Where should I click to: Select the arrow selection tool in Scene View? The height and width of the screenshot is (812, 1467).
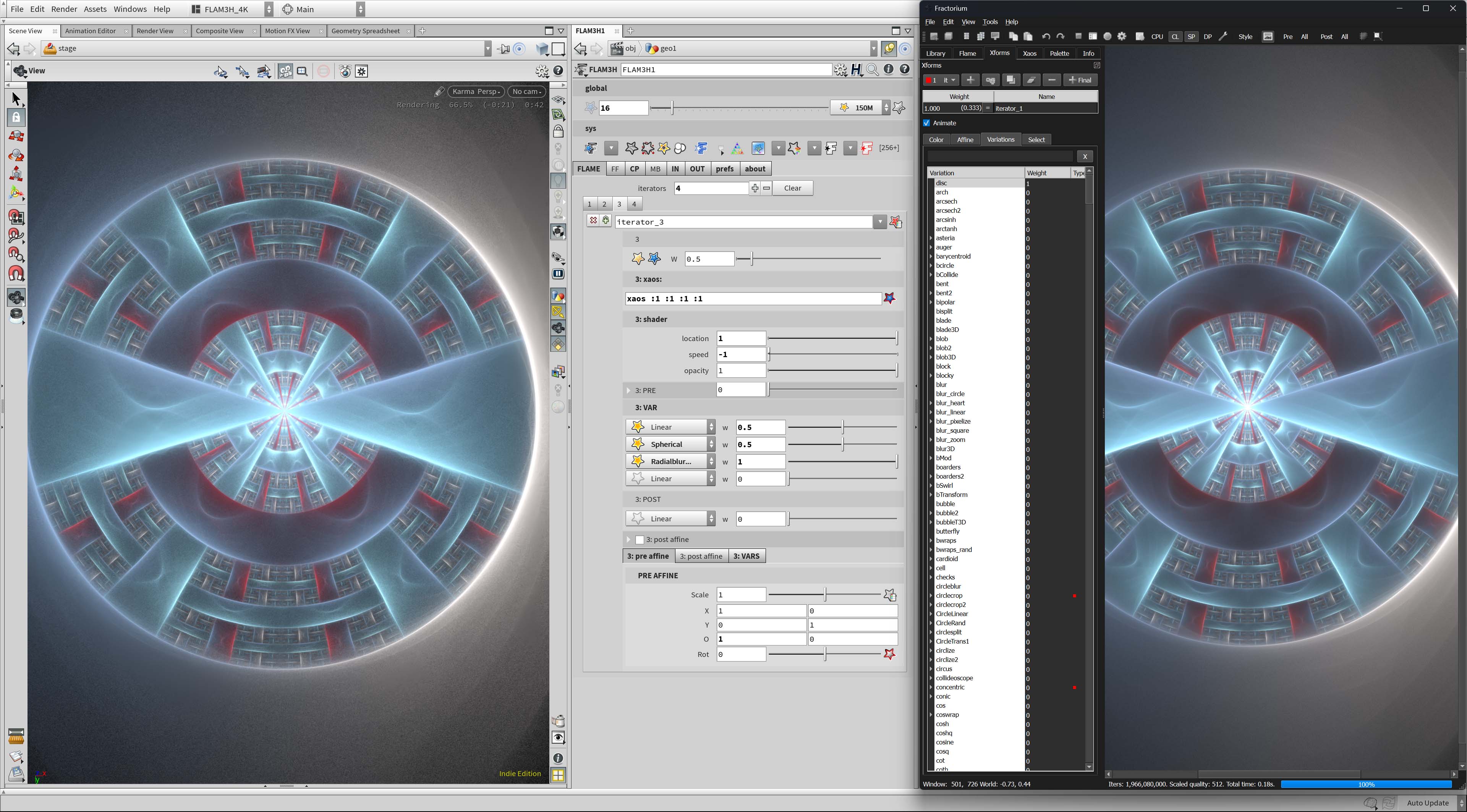[16, 99]
